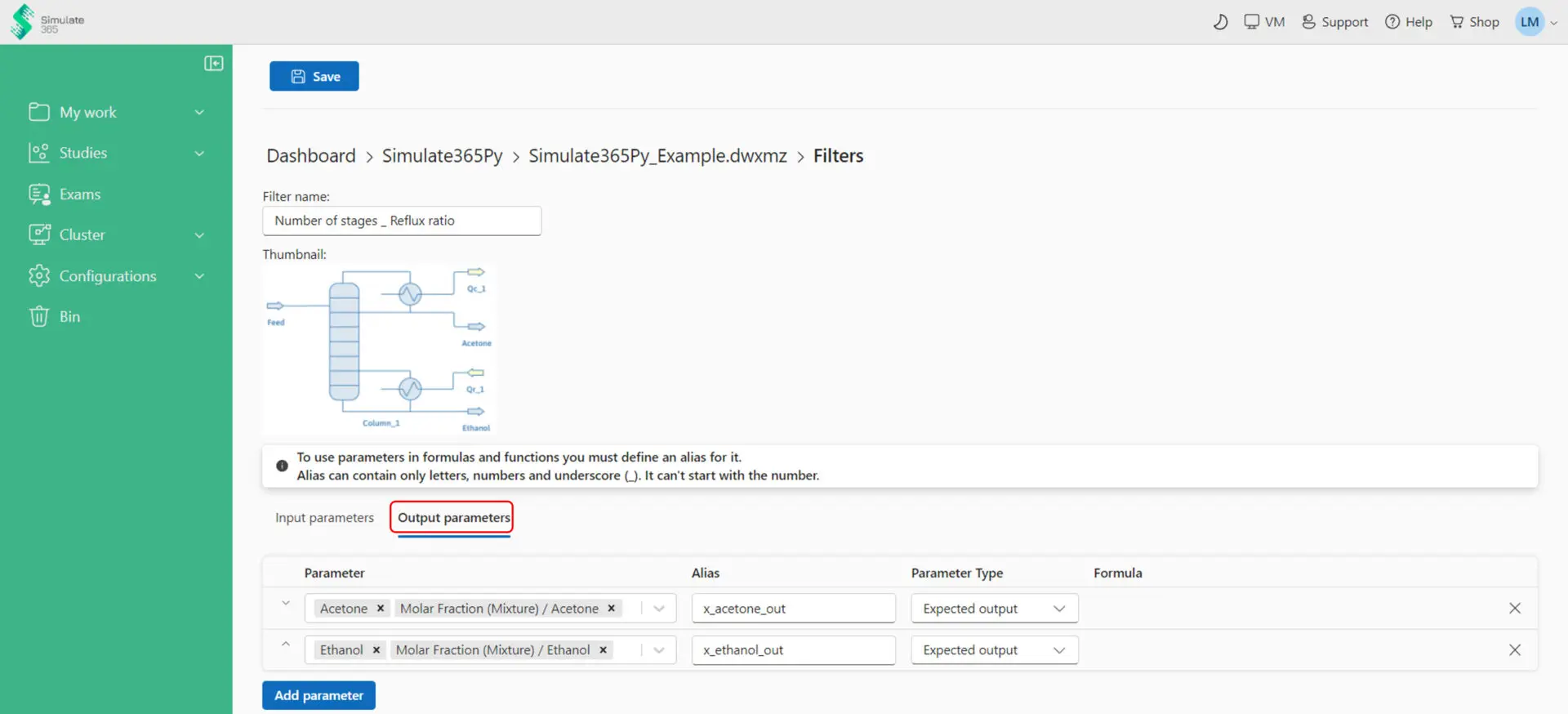
Task: Open Configurations in the sidebar
Action: [107, 276]
